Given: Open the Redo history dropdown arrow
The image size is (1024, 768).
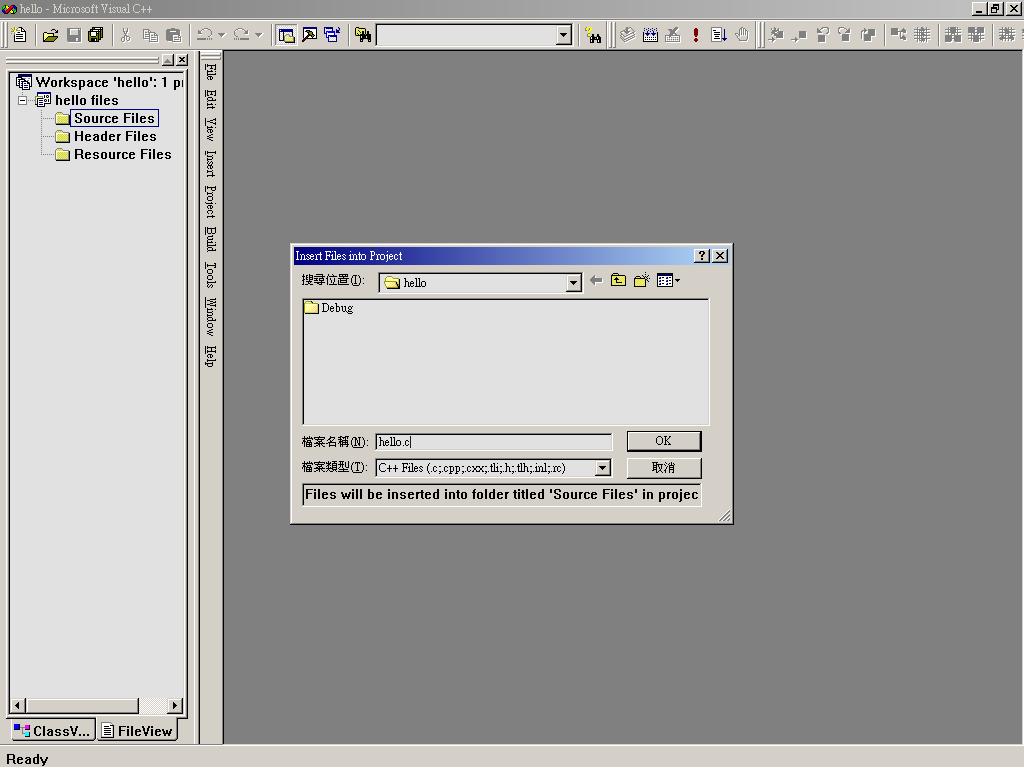Looking at the screenshot, I should point(259,35).
